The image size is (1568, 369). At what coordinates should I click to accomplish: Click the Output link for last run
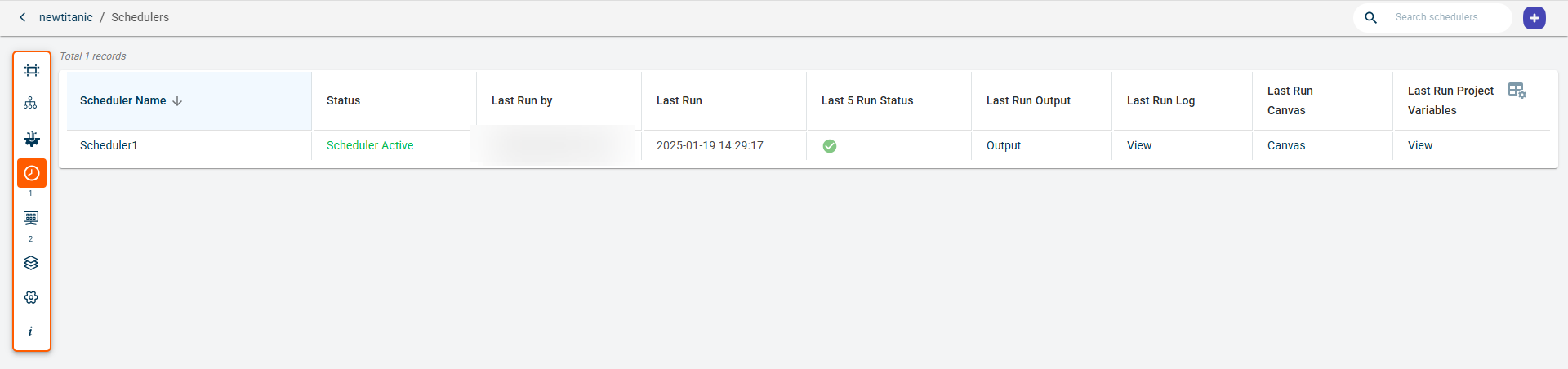1003,145
